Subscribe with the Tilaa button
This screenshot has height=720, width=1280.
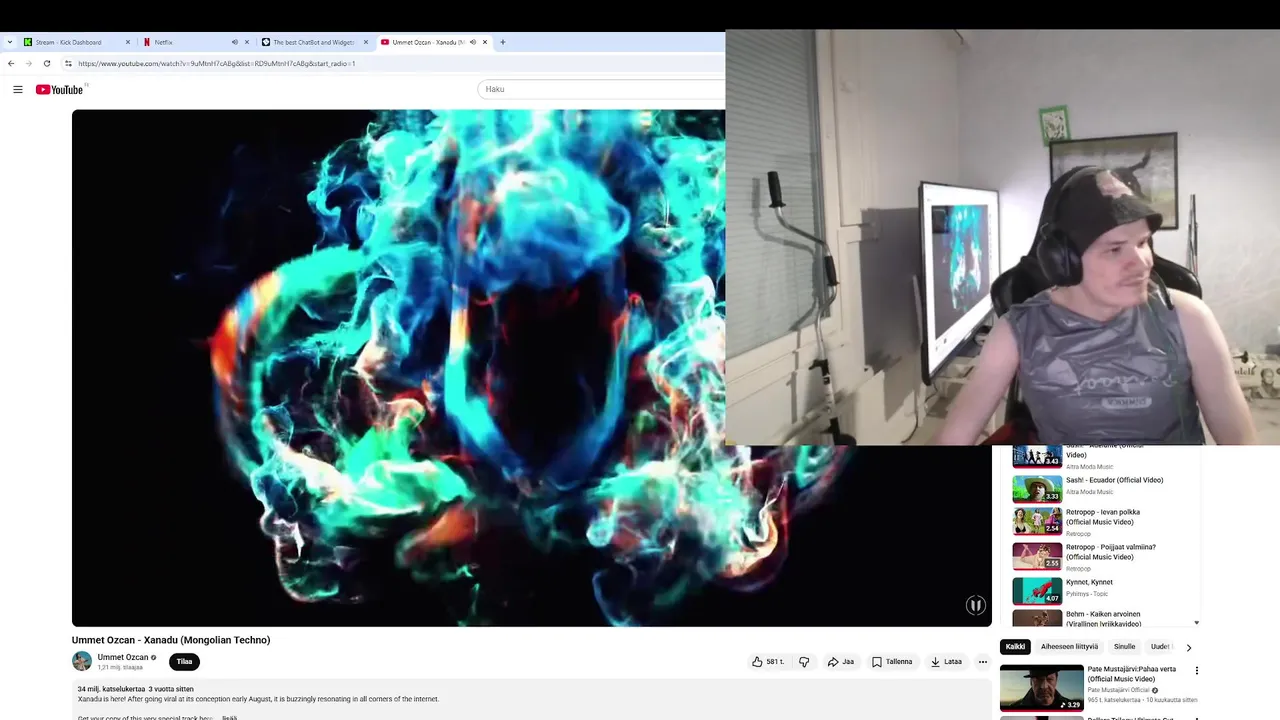(184, 661)
